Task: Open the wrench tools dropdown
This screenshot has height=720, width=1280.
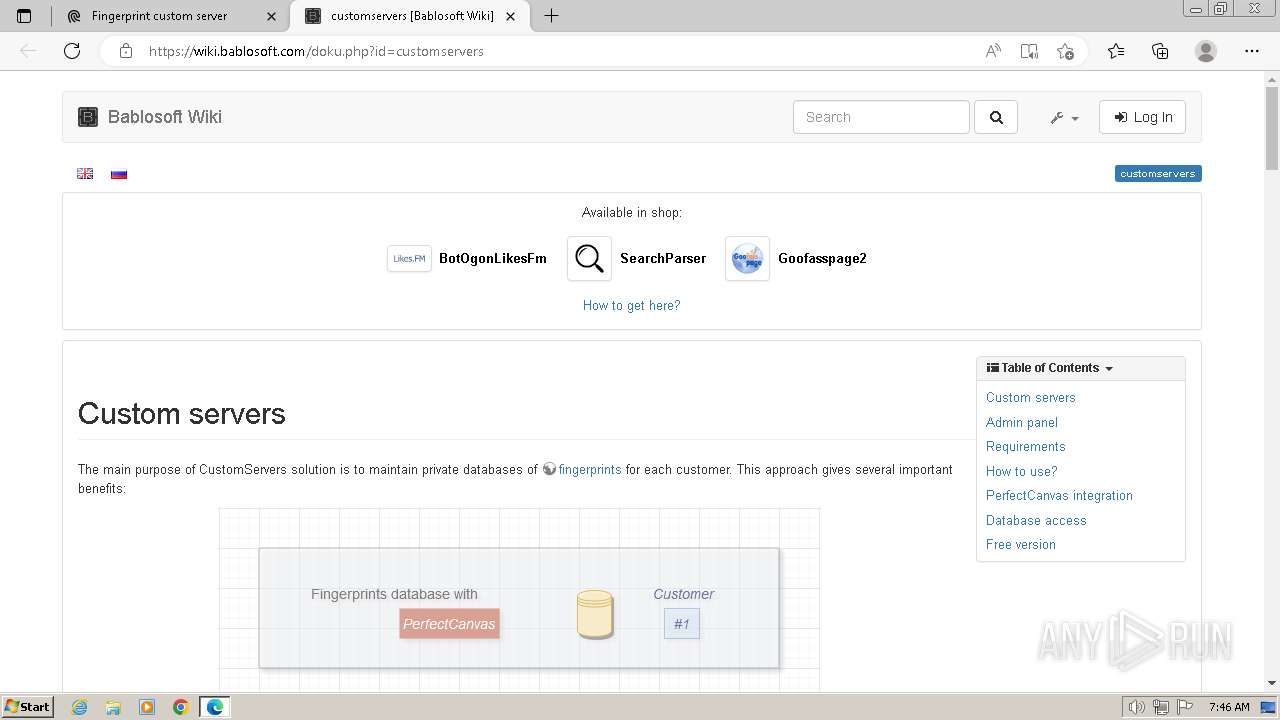Action: (x=1064, y=117)
